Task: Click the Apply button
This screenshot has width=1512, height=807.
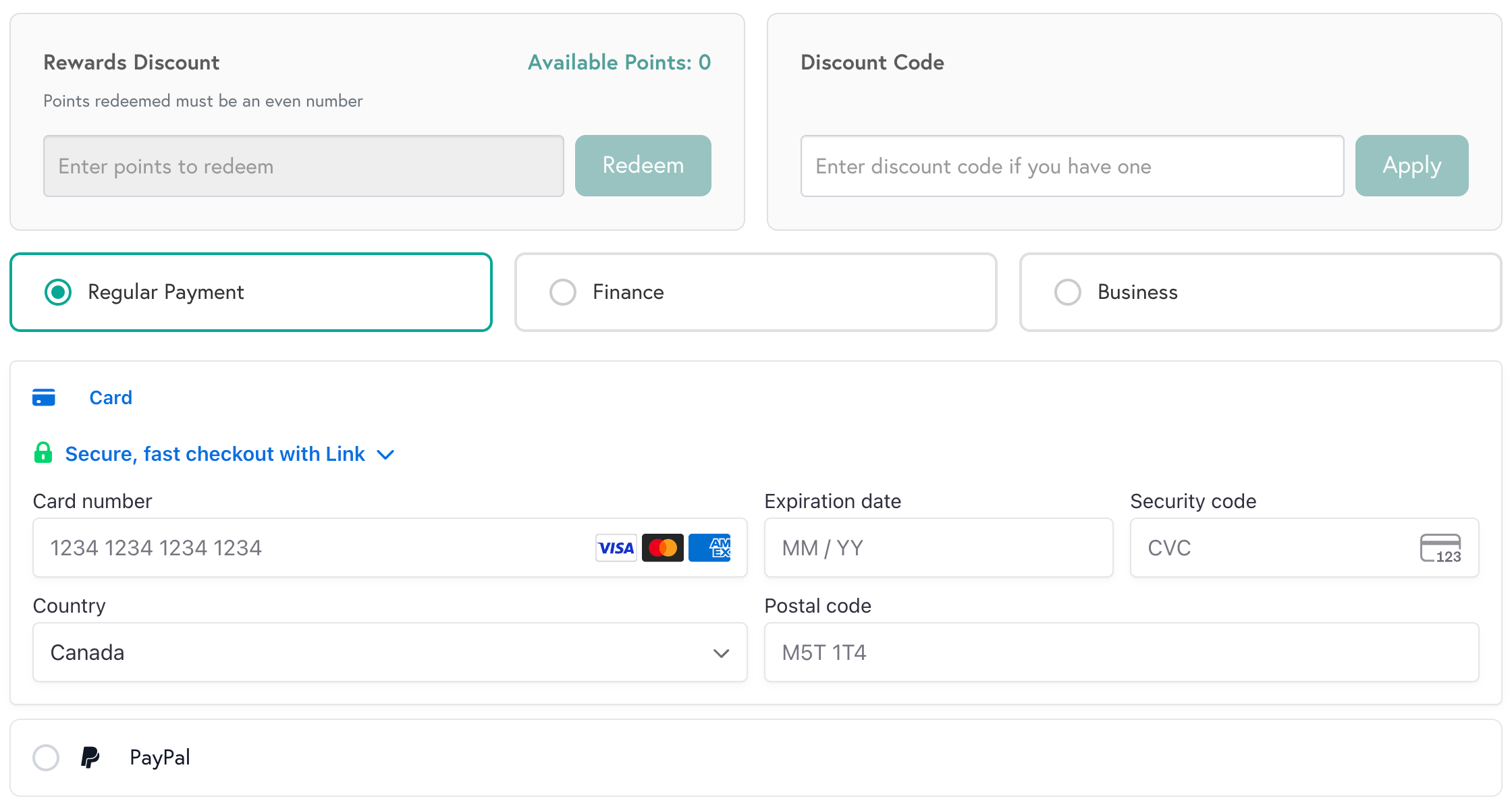Action: [x=1411, y=165]
